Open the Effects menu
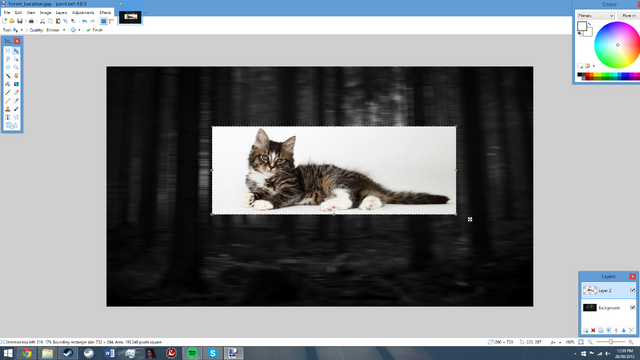 point(105,13)
